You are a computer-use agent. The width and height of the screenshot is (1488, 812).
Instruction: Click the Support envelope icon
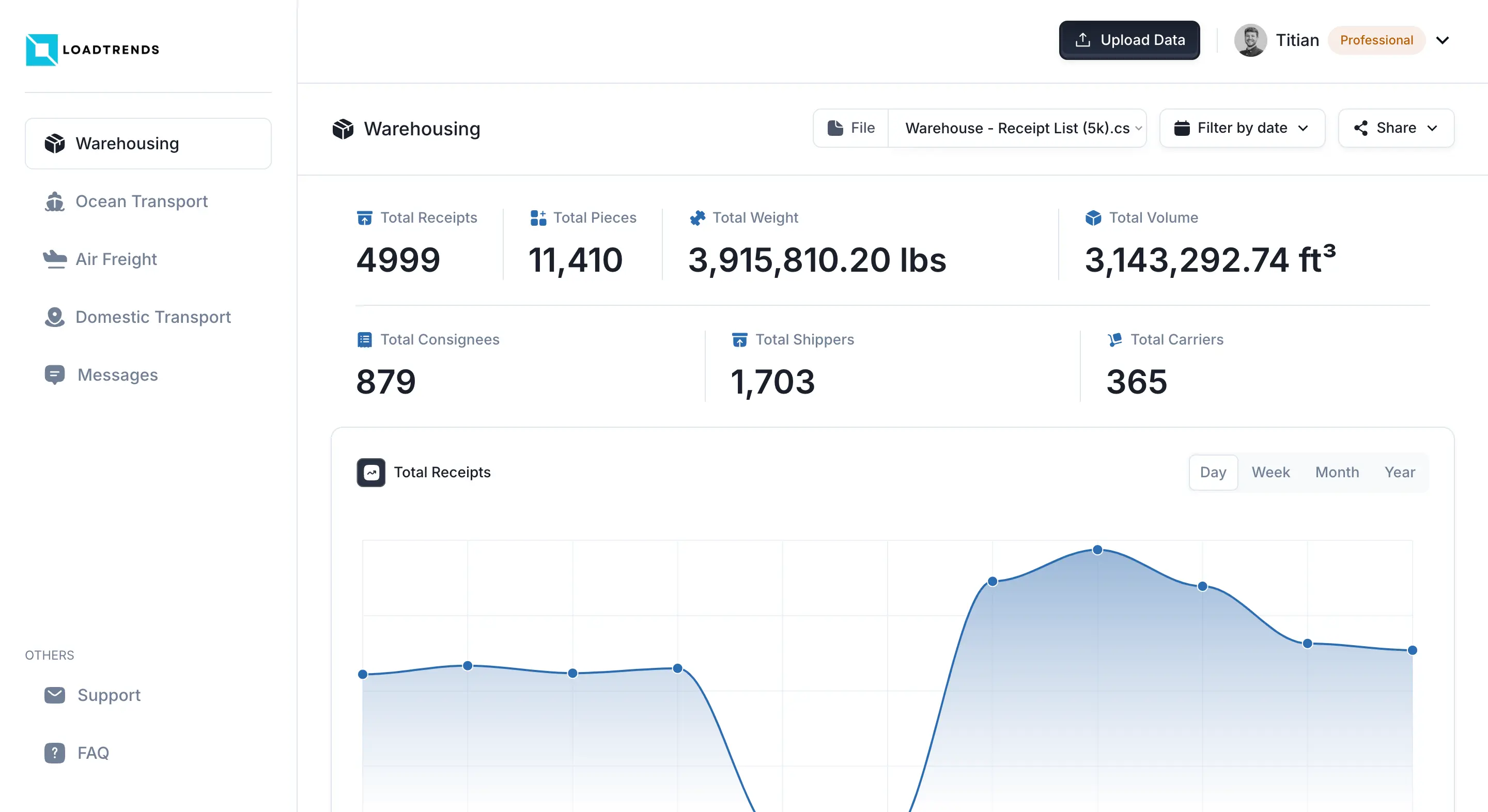pyautogui.click(x=55, y=695)
